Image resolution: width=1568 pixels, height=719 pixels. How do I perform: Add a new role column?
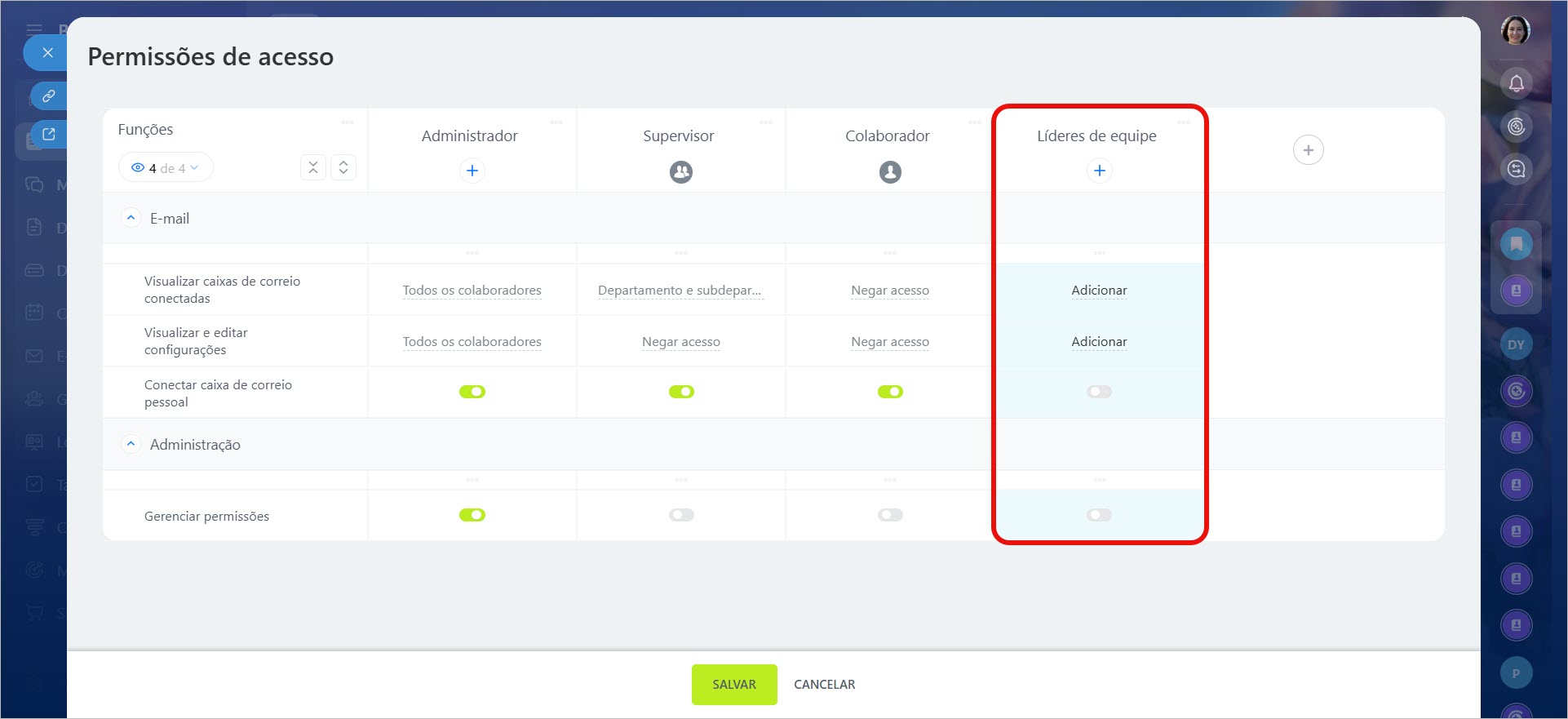point(1308,150)
